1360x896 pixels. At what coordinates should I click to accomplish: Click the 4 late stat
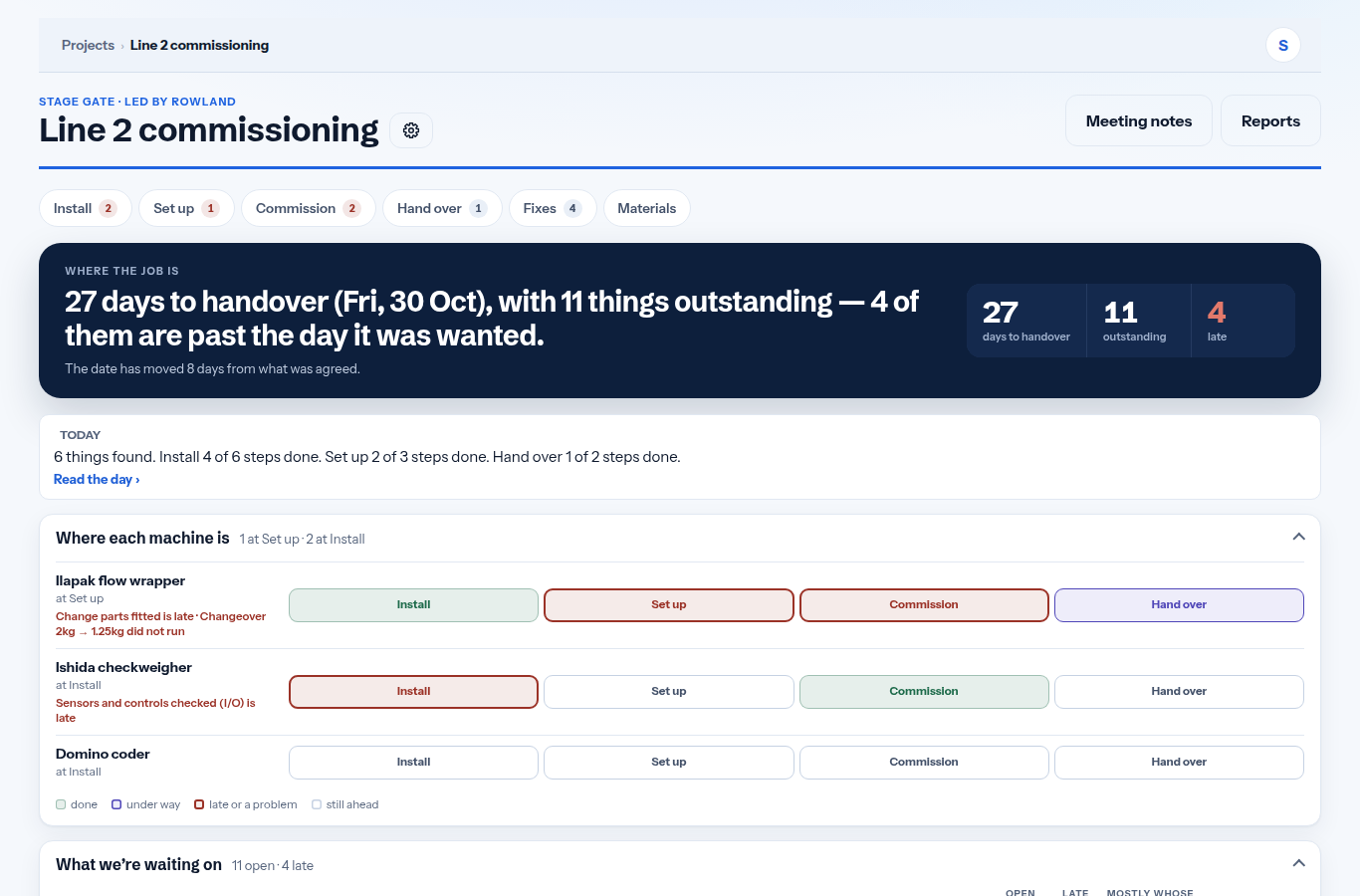point(1244,321)
